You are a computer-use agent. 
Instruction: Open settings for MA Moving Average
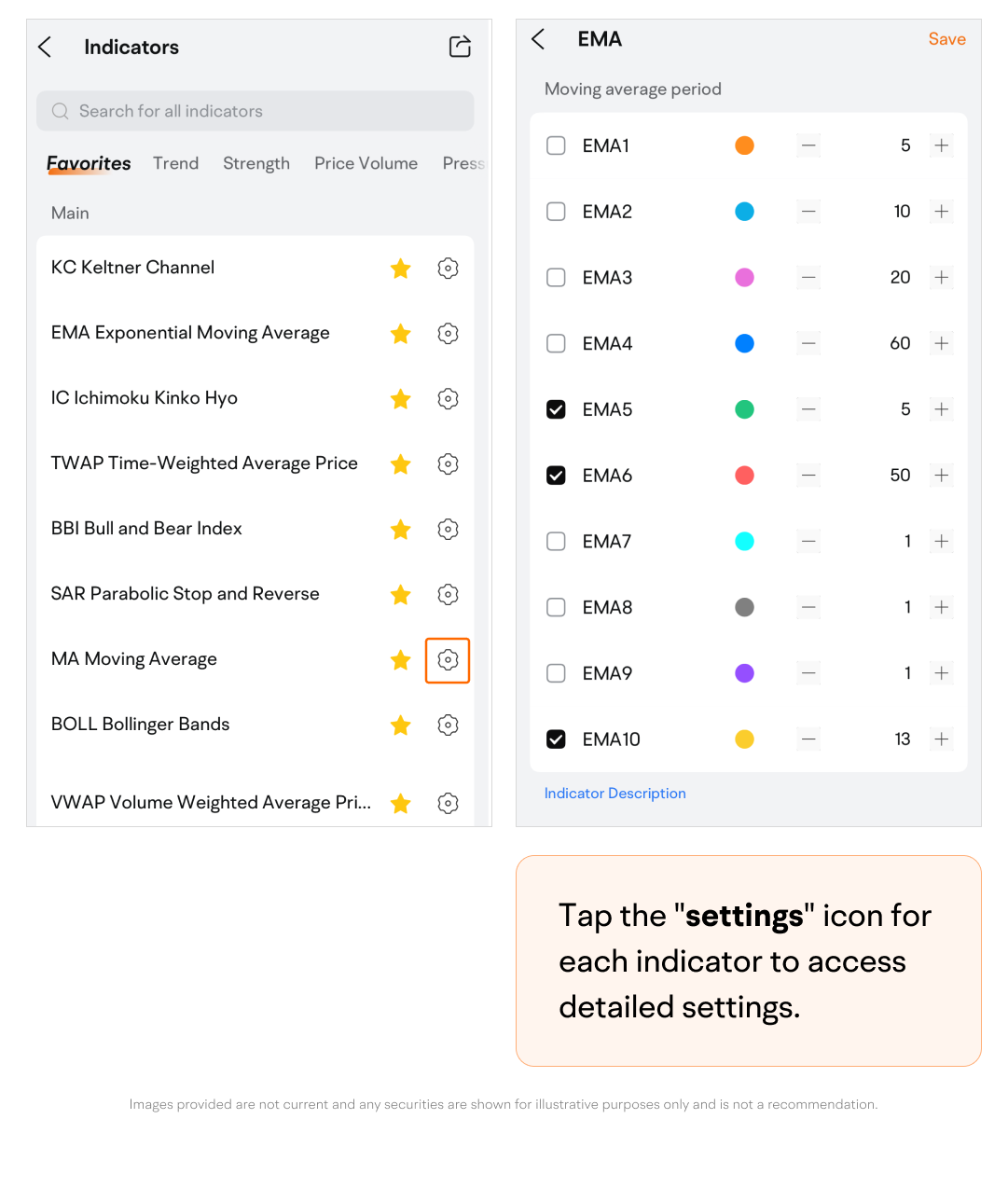point(448,660)
